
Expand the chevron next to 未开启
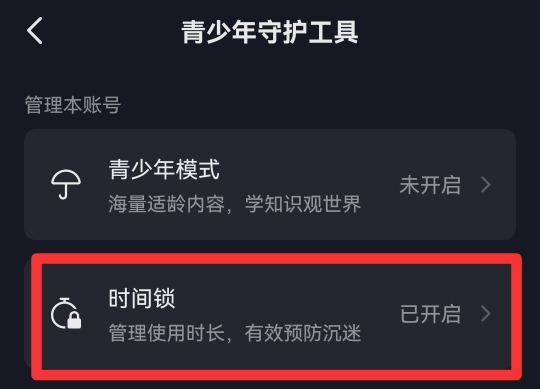(486, 185)
